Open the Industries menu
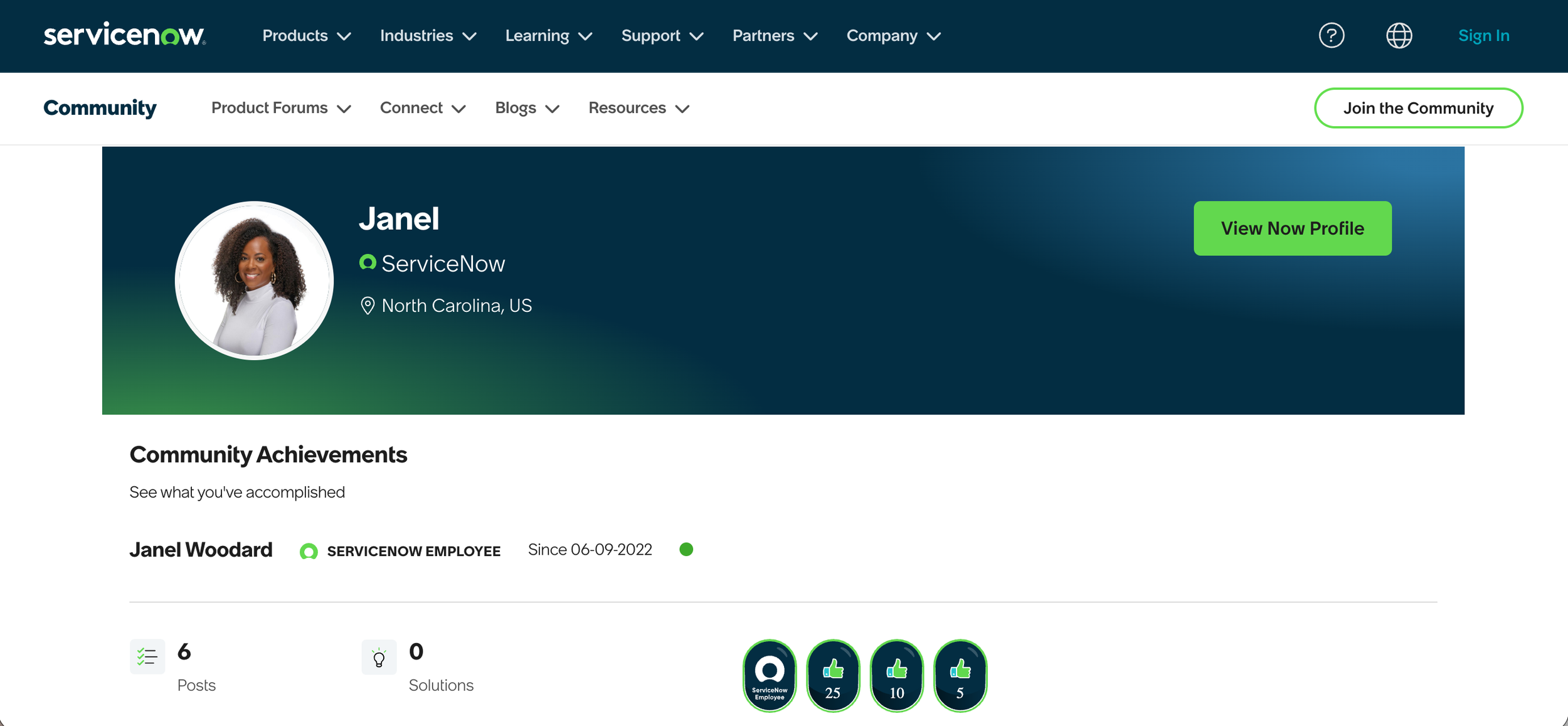This screenshot has height=726, width=1568. click(416, 36)
